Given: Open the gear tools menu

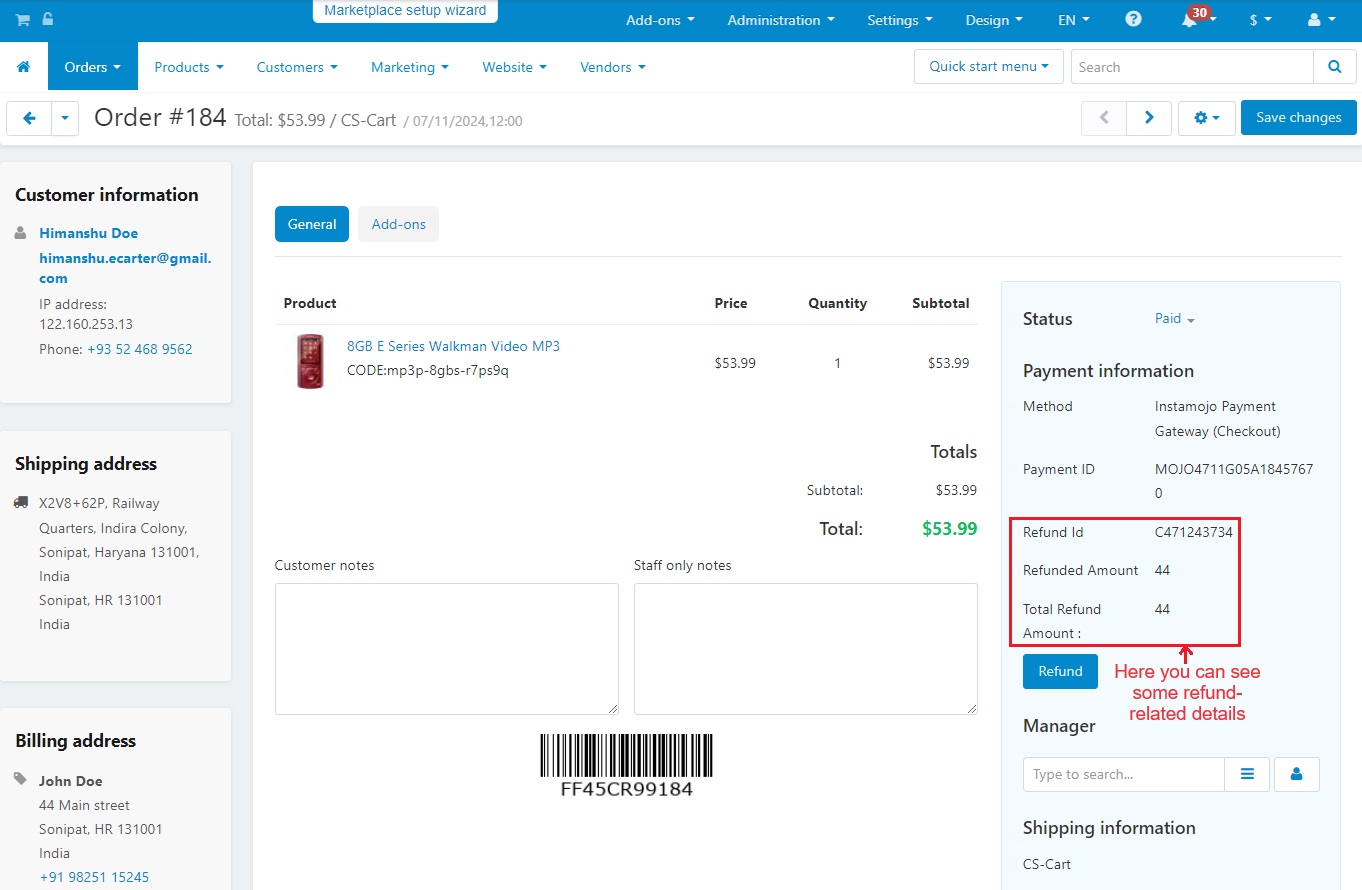Looking at the screenshot, I should click(1207, 118).
